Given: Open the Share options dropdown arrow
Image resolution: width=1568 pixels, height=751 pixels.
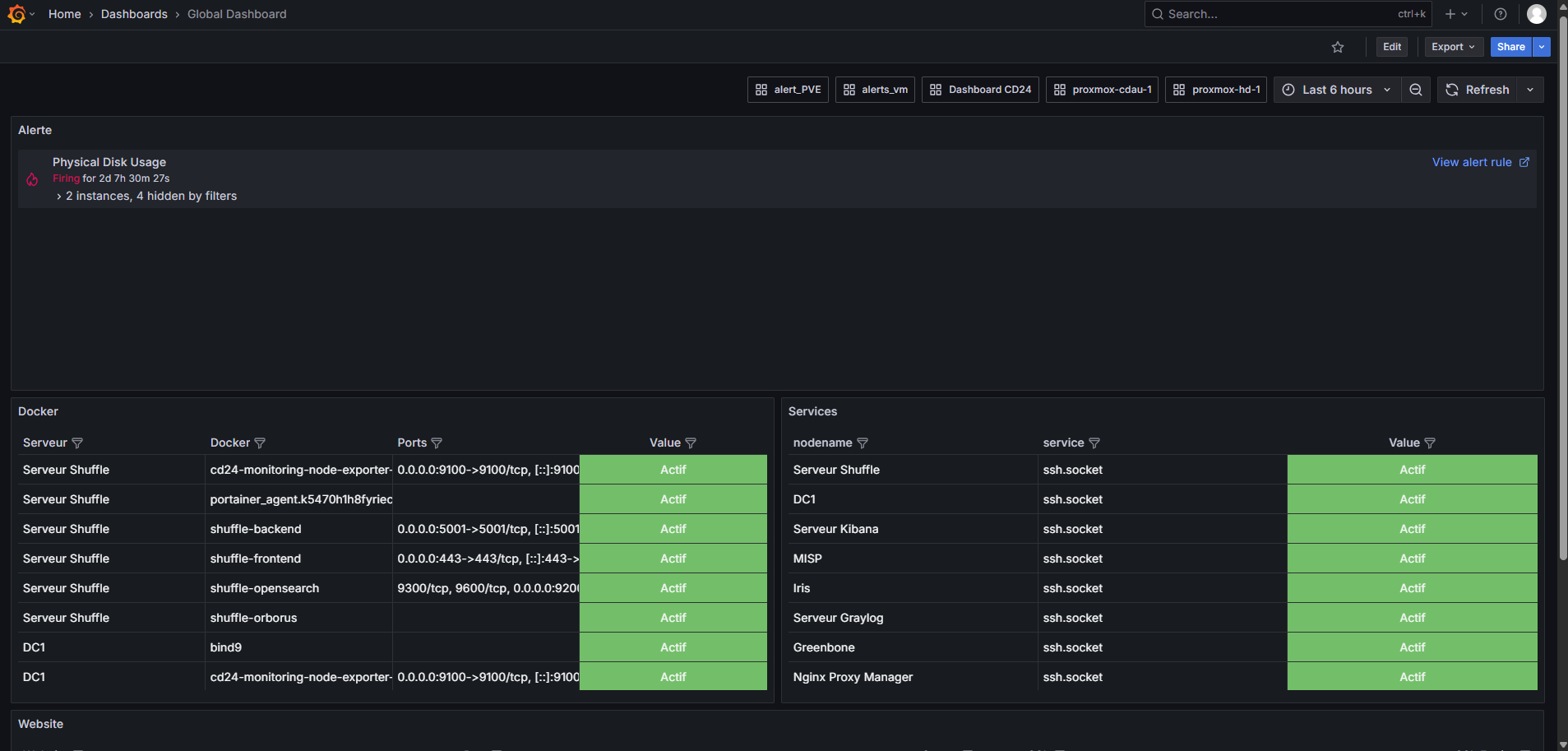Looking at the screenshot, I should [1542, 47].
